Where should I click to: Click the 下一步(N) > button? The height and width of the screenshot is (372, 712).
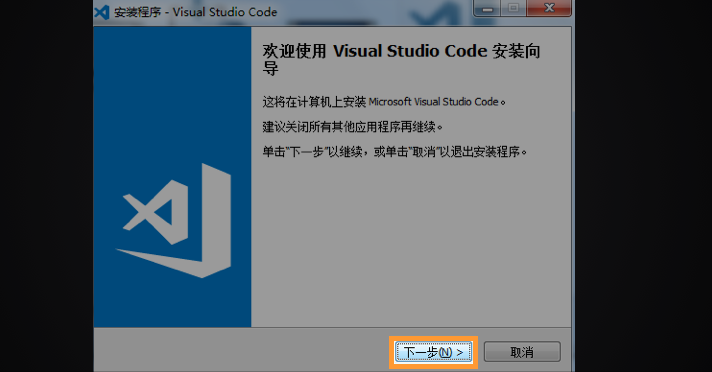coord(433,352)
